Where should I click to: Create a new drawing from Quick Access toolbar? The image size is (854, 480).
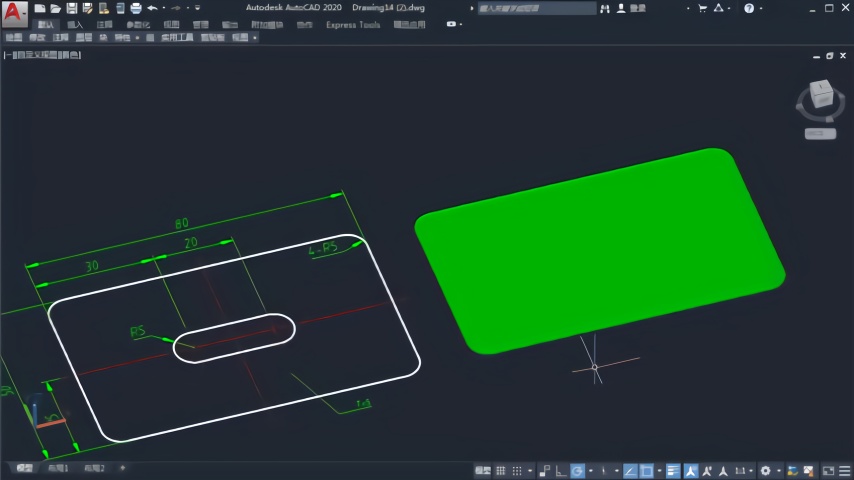tap(39, 8)
